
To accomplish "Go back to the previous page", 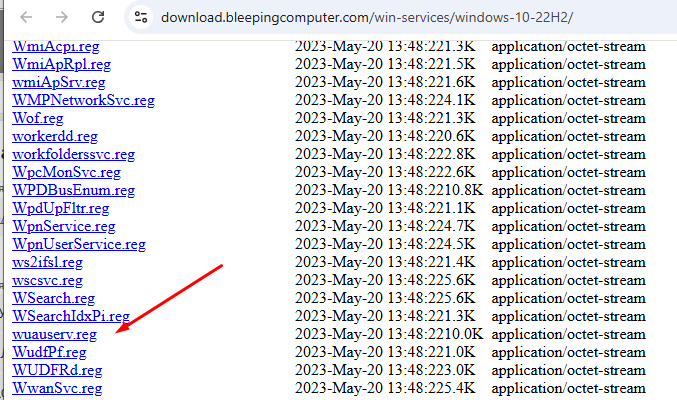I will 26,17.
